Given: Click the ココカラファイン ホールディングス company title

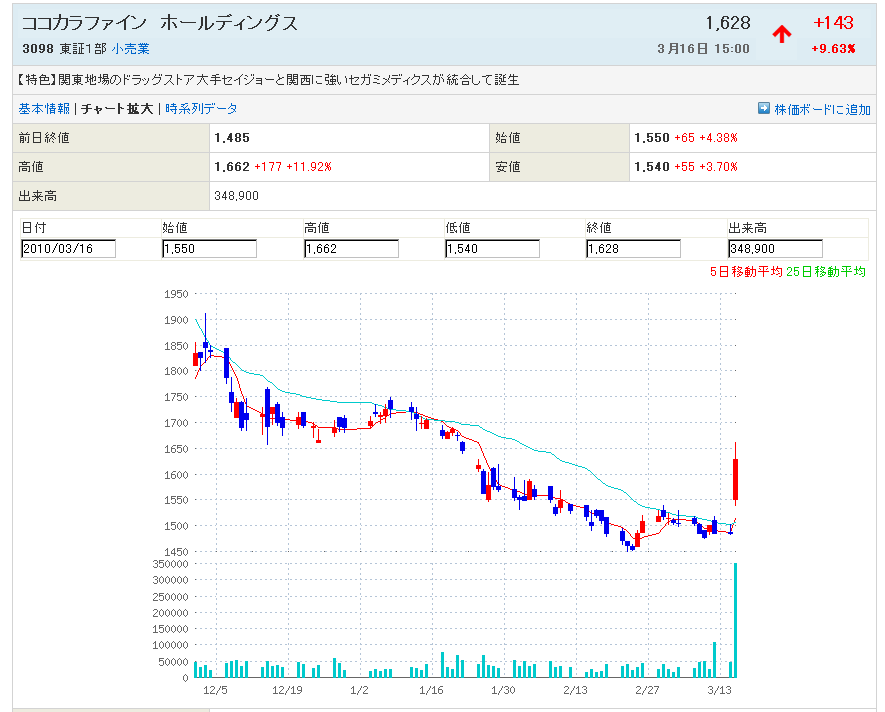Looking at the screenshot, I should coord(160,23).
